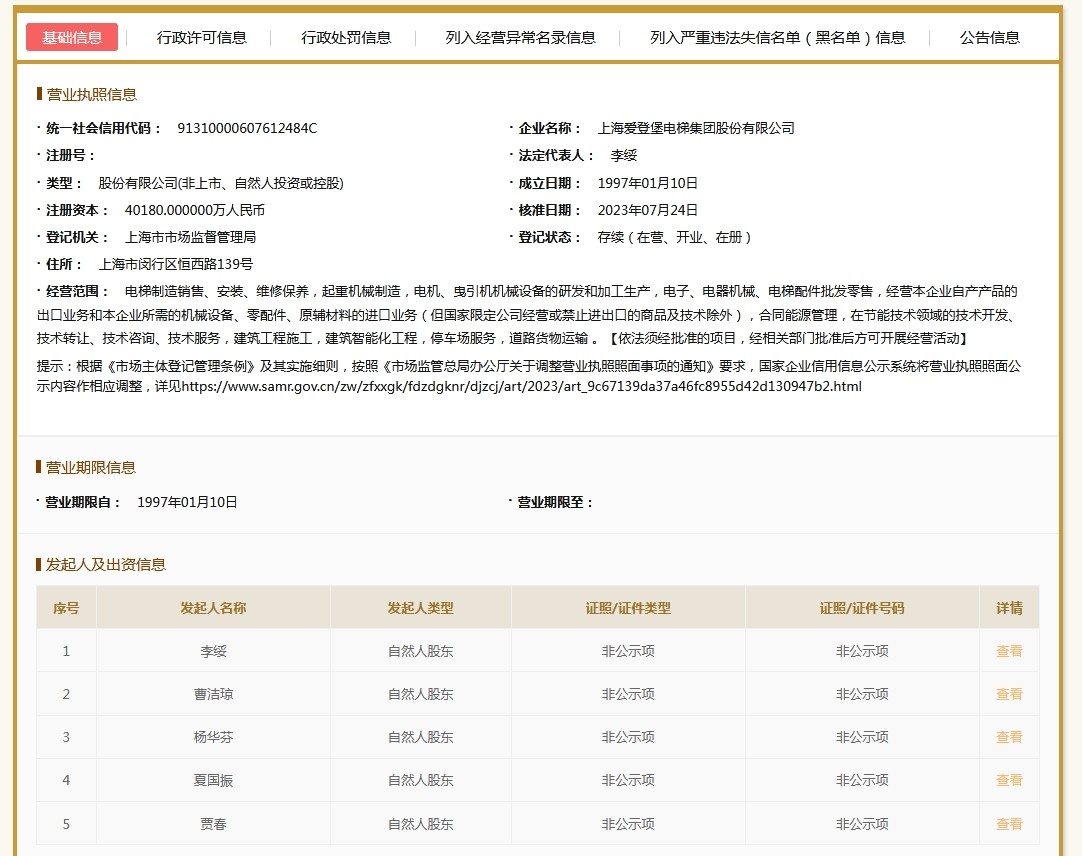Click the 发起人类型 column header
The image size is (1082, 856).
click(x=420, y=608)
